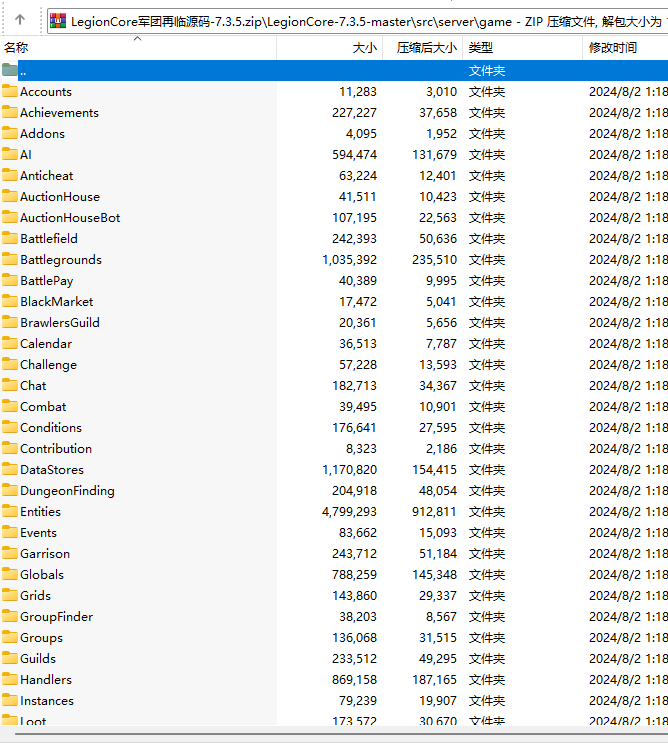Click the Accounts folder icon
The width and height of the screenshot is (668, 743).
9,91
